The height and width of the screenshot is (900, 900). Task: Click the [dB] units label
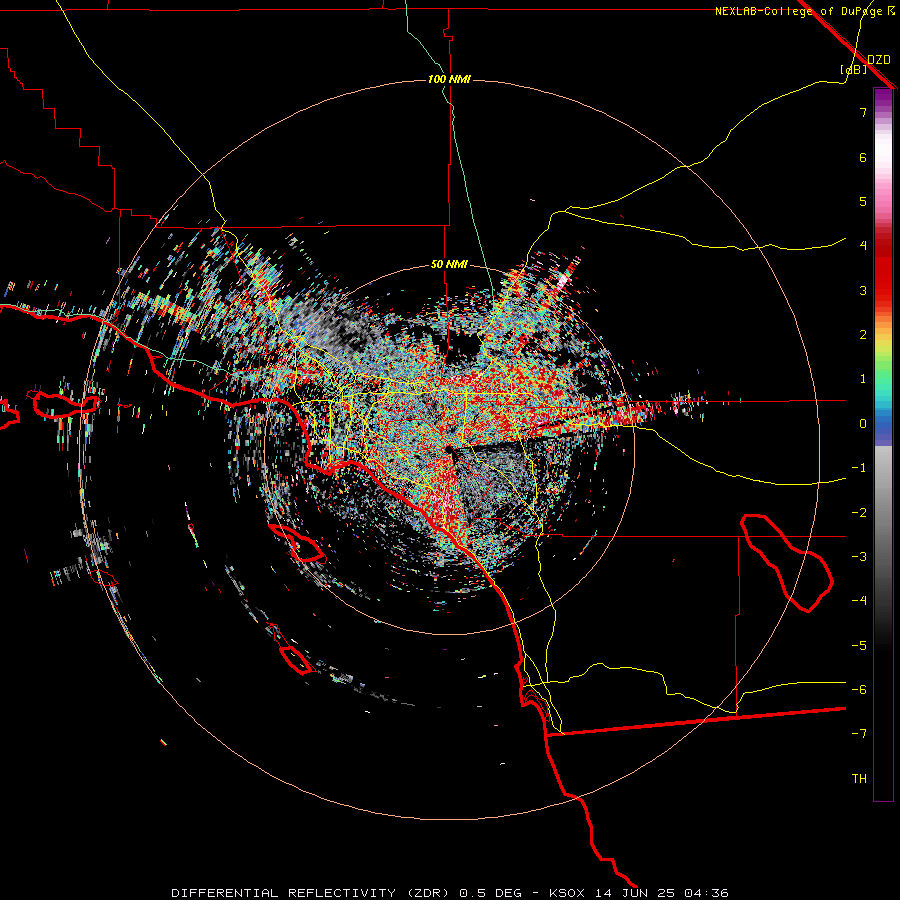coord(854,69)
